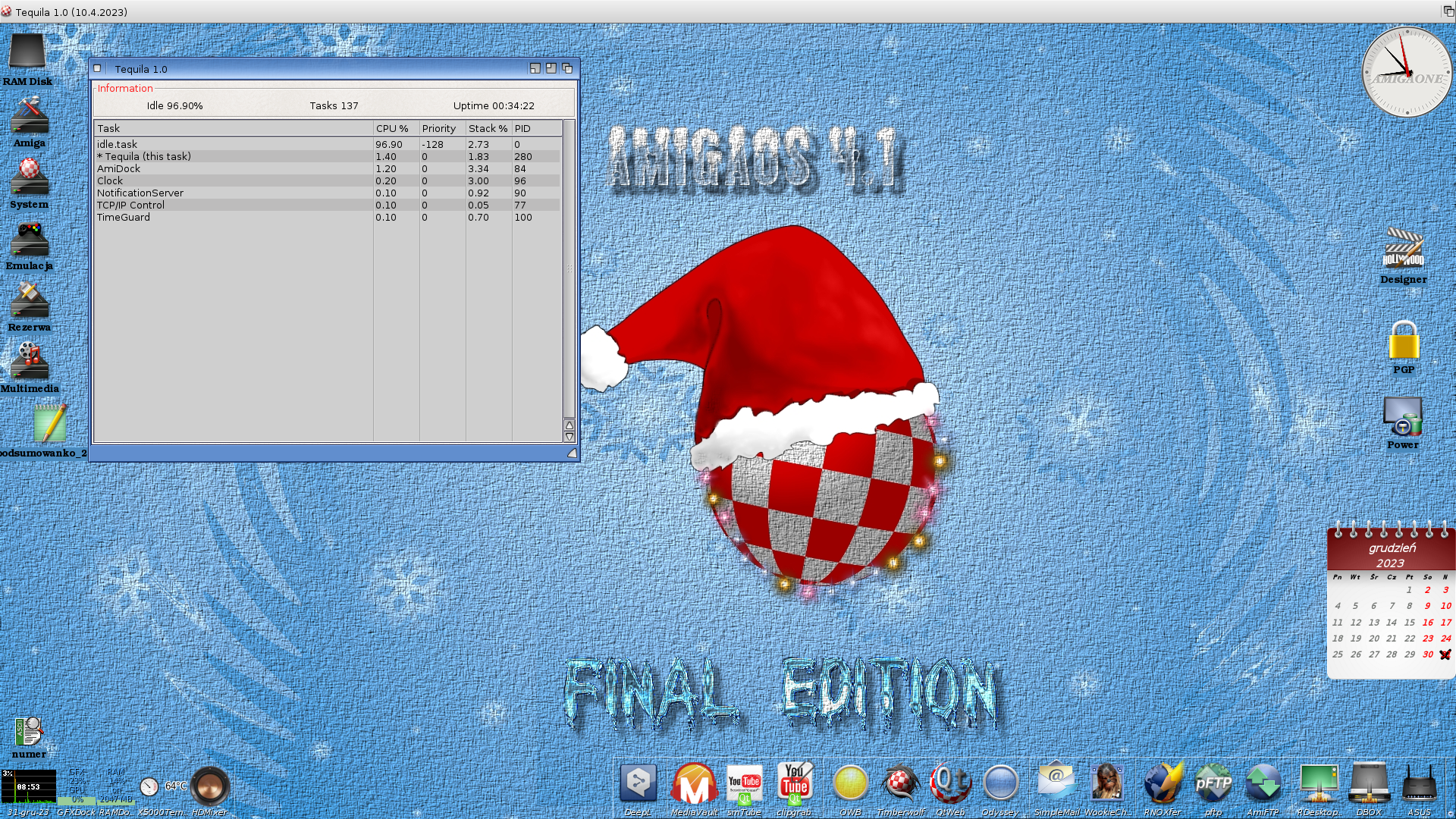Image resolution: width=1456 pixels, height=819 pixels.
Task: Launch RNOXfer from the dock
Action: [1163, 789]
